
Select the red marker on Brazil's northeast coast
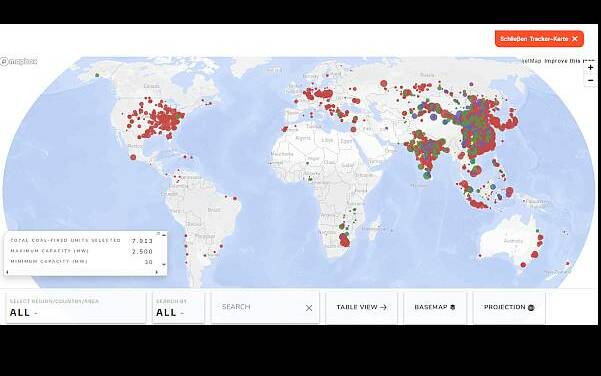[235, 199]
